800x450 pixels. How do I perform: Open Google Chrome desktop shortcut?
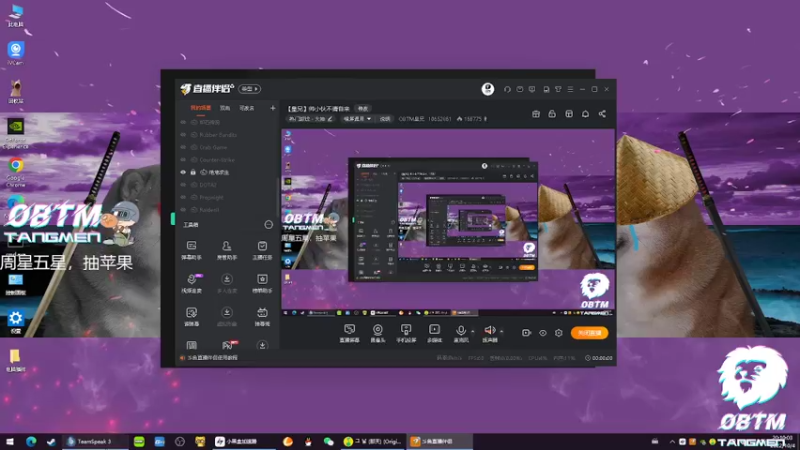(x=16, y=172)
